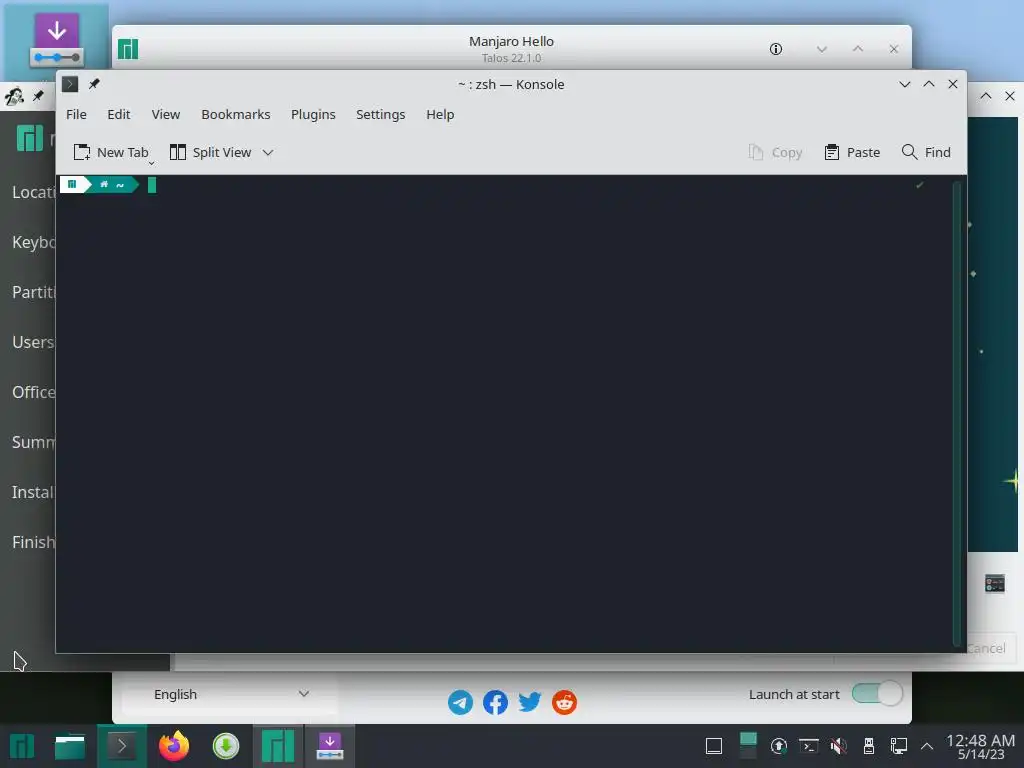1024x768 pixels.
Task: Click the show desktop tray icon
Action: pyautogui.click(x=714, y=745)
